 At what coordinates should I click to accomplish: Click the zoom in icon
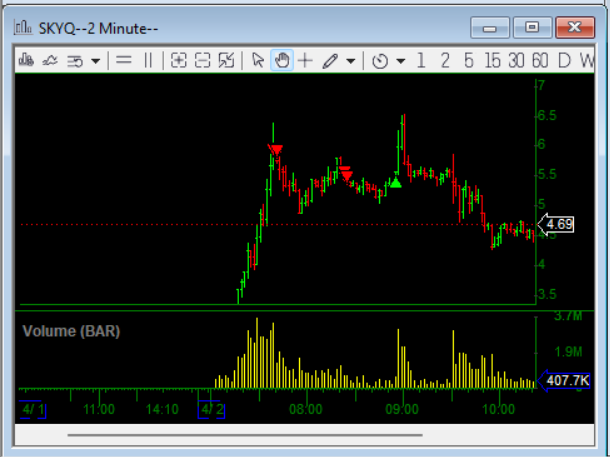point(179,61)
